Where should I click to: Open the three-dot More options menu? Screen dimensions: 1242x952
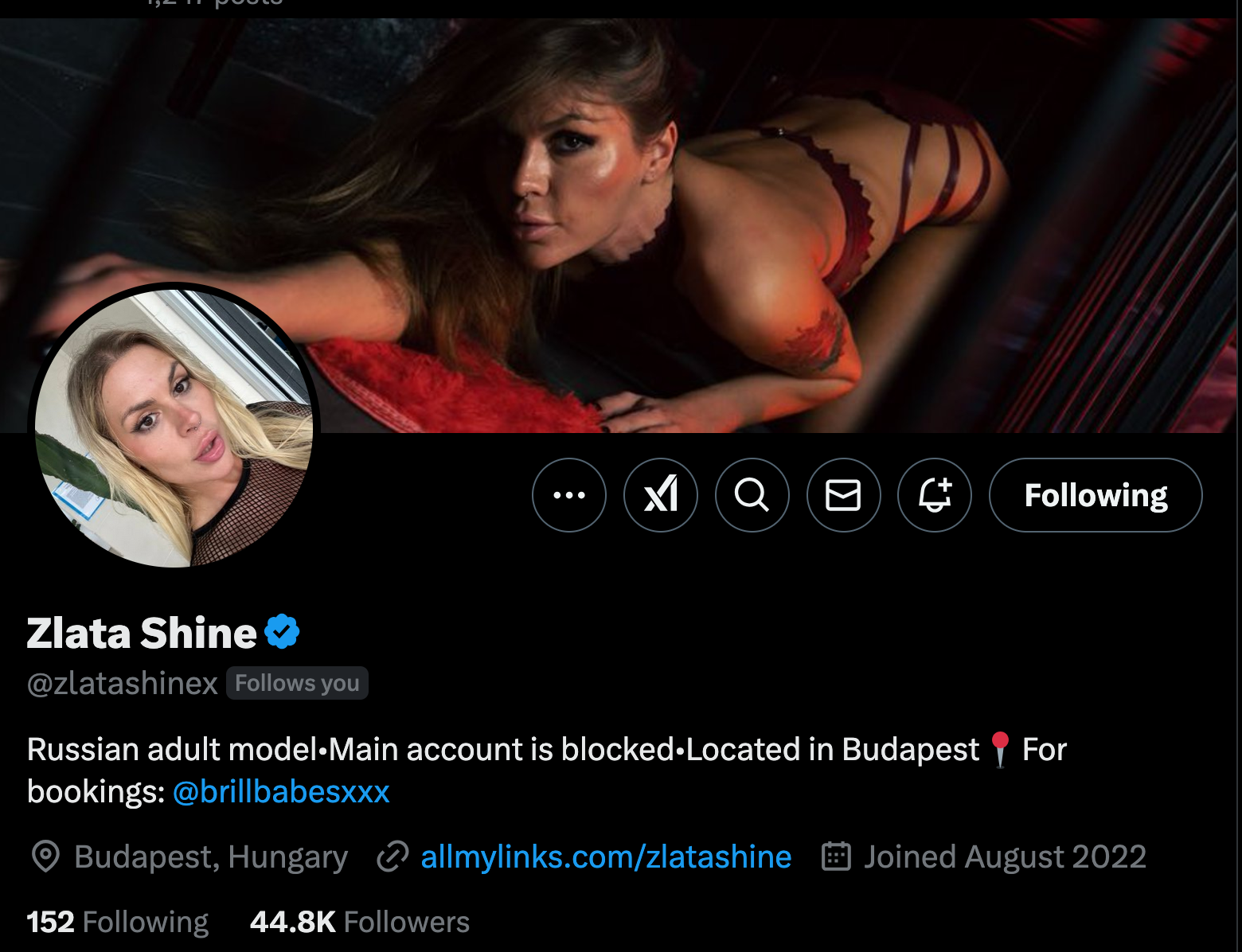click(x=568, y=495)
